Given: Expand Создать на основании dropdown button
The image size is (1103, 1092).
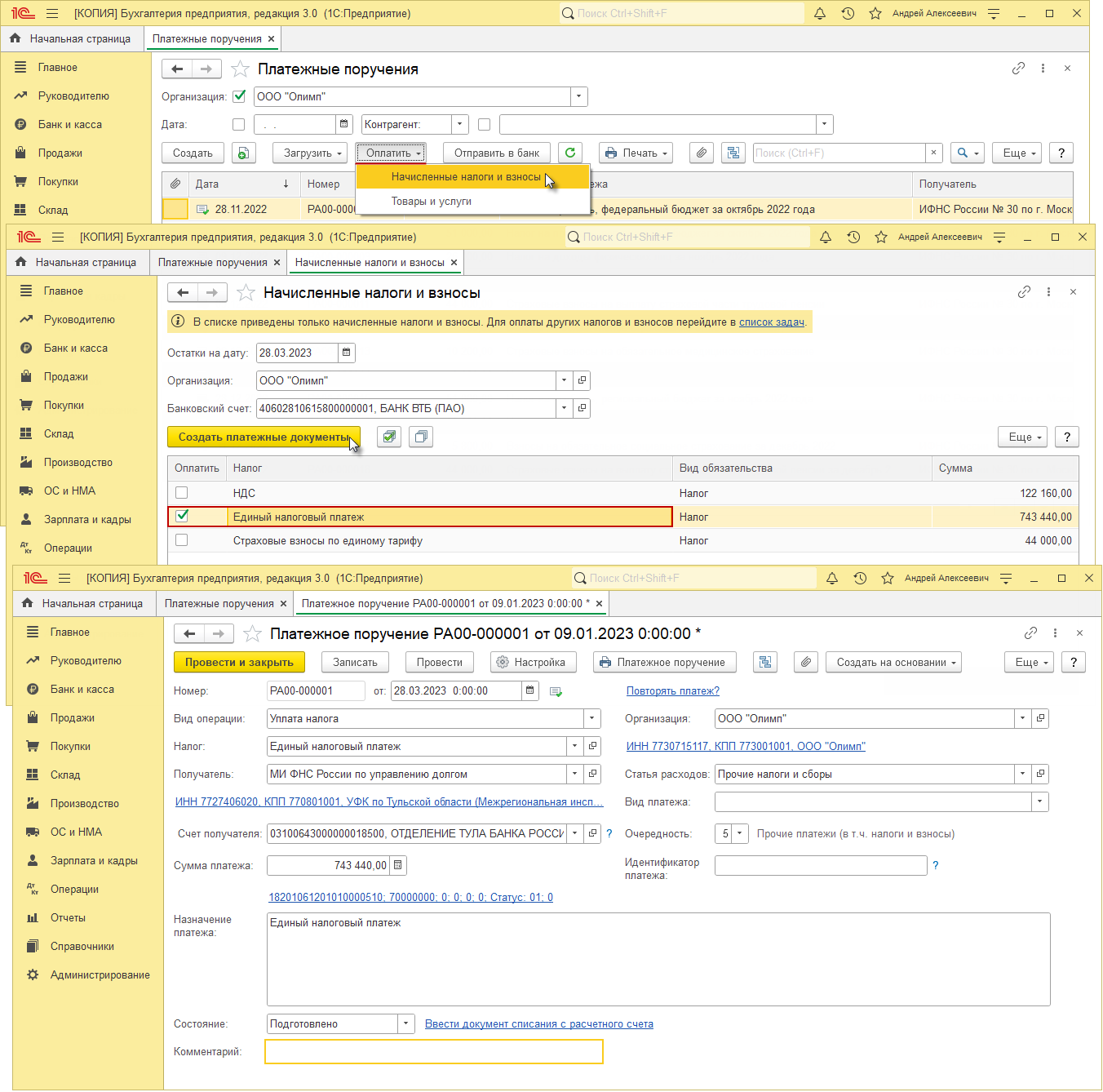Looking at the screenshot, I should pyautogui.click(x=893, y=662).
